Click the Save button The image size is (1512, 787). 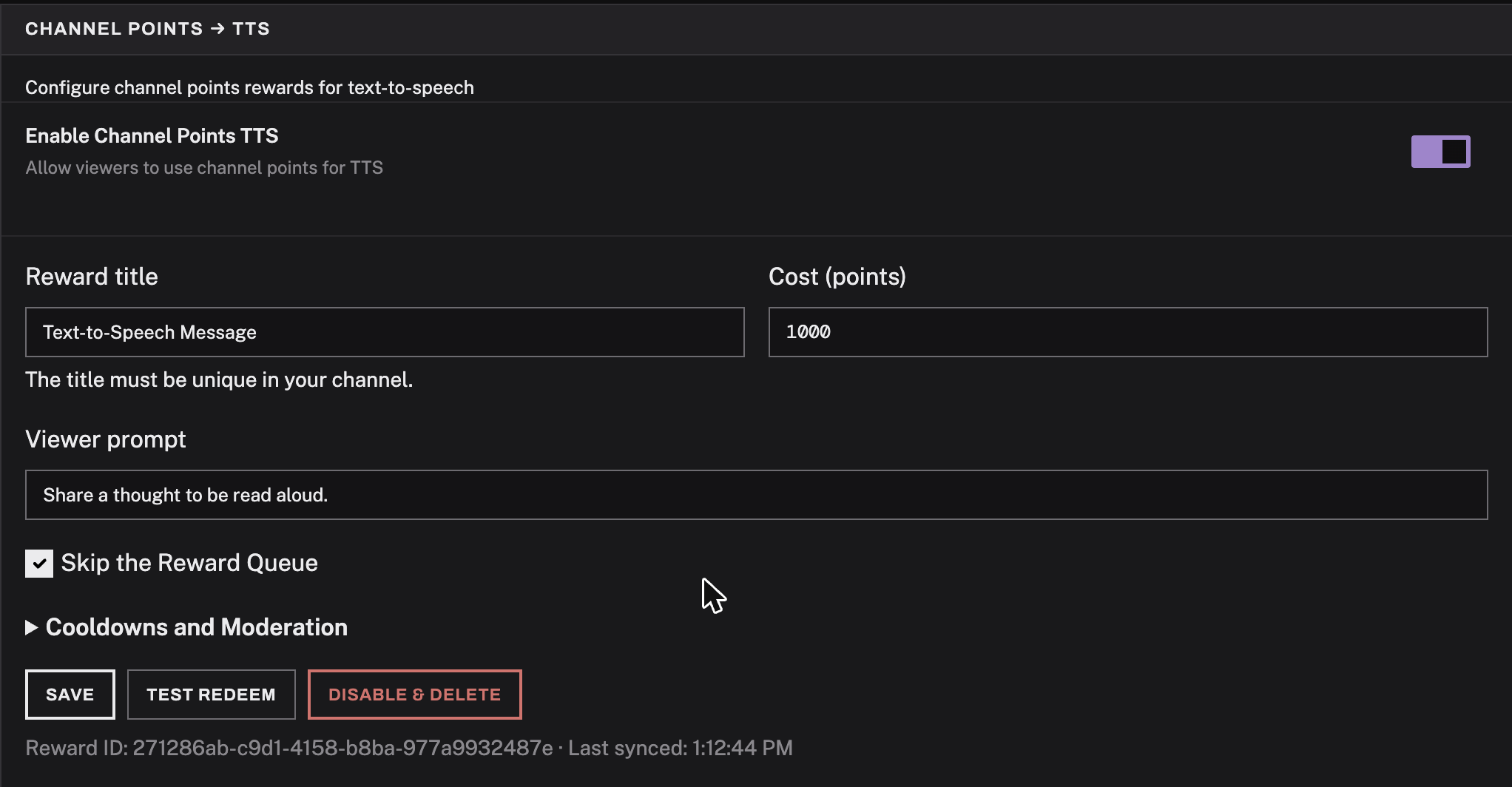tap(70, 695)
